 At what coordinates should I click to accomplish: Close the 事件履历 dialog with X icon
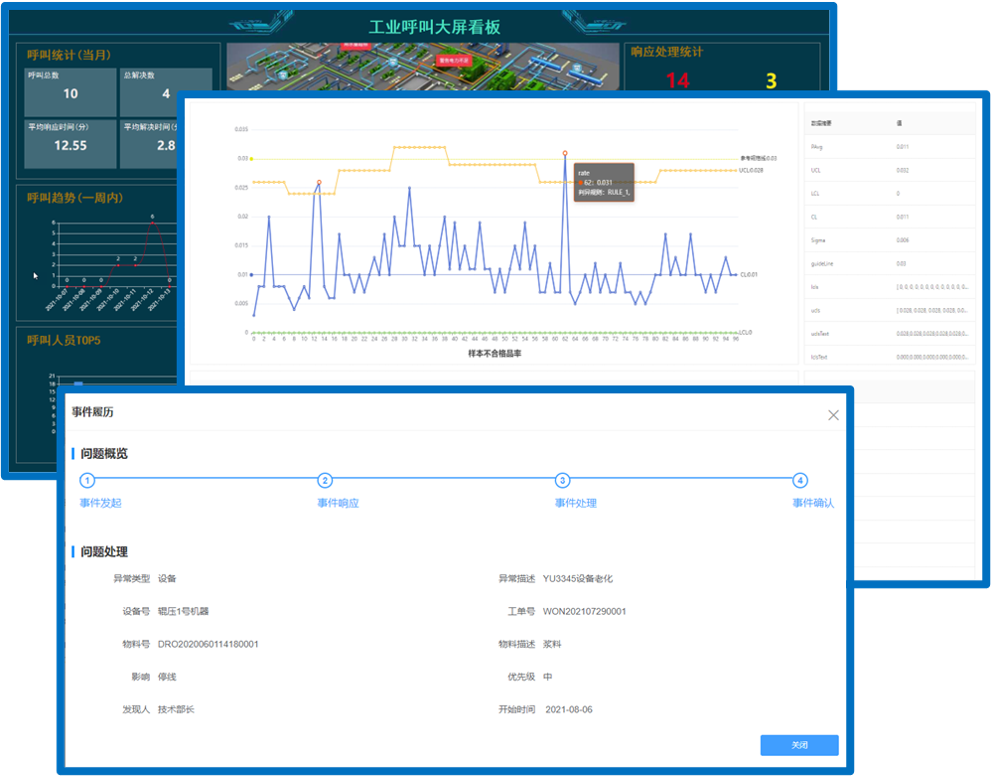[833, 415]
